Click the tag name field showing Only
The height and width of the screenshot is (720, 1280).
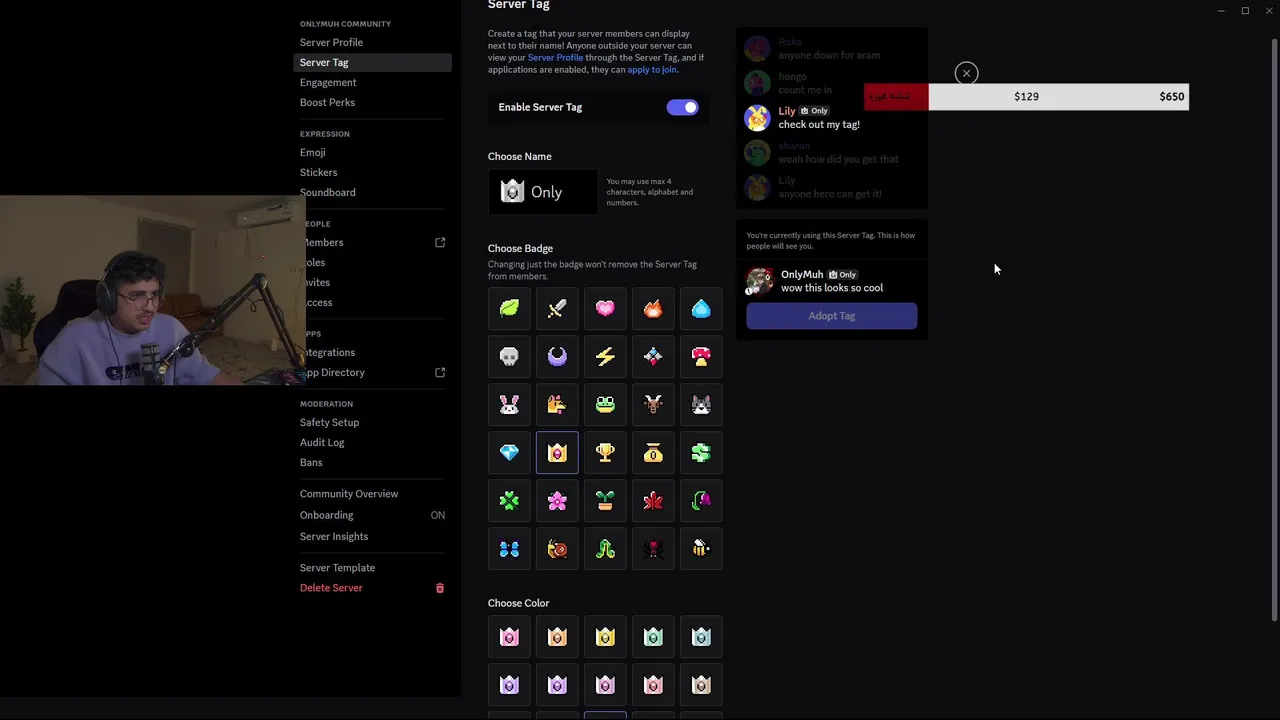click(543, 192)
